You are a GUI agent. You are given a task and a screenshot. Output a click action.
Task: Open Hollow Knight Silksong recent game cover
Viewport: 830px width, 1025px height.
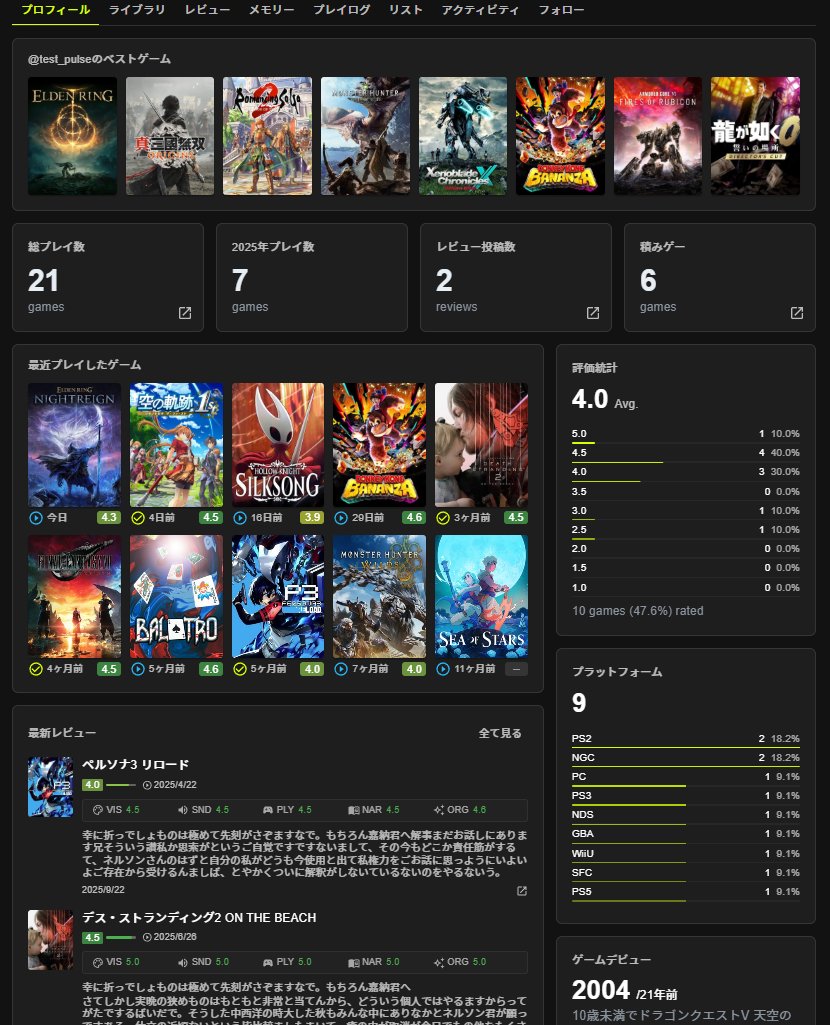click(278, 445)
